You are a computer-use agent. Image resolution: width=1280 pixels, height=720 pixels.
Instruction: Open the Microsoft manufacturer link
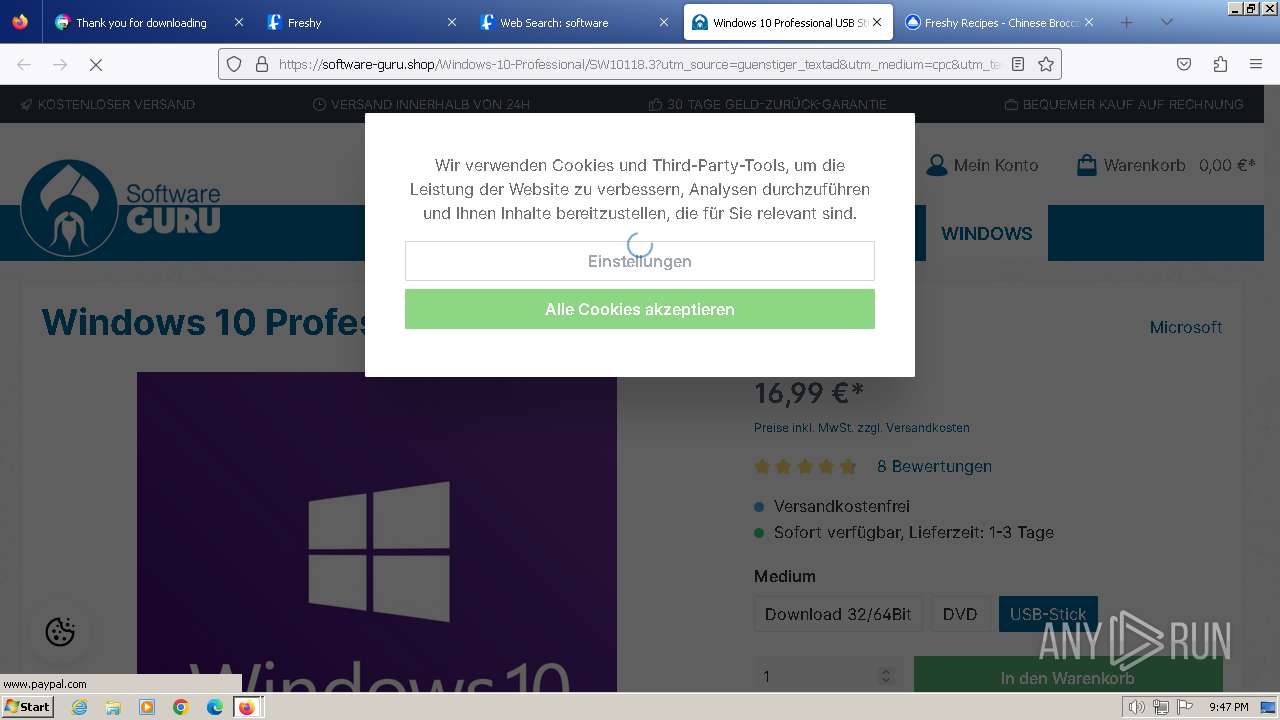click(x=1186, y=327)
